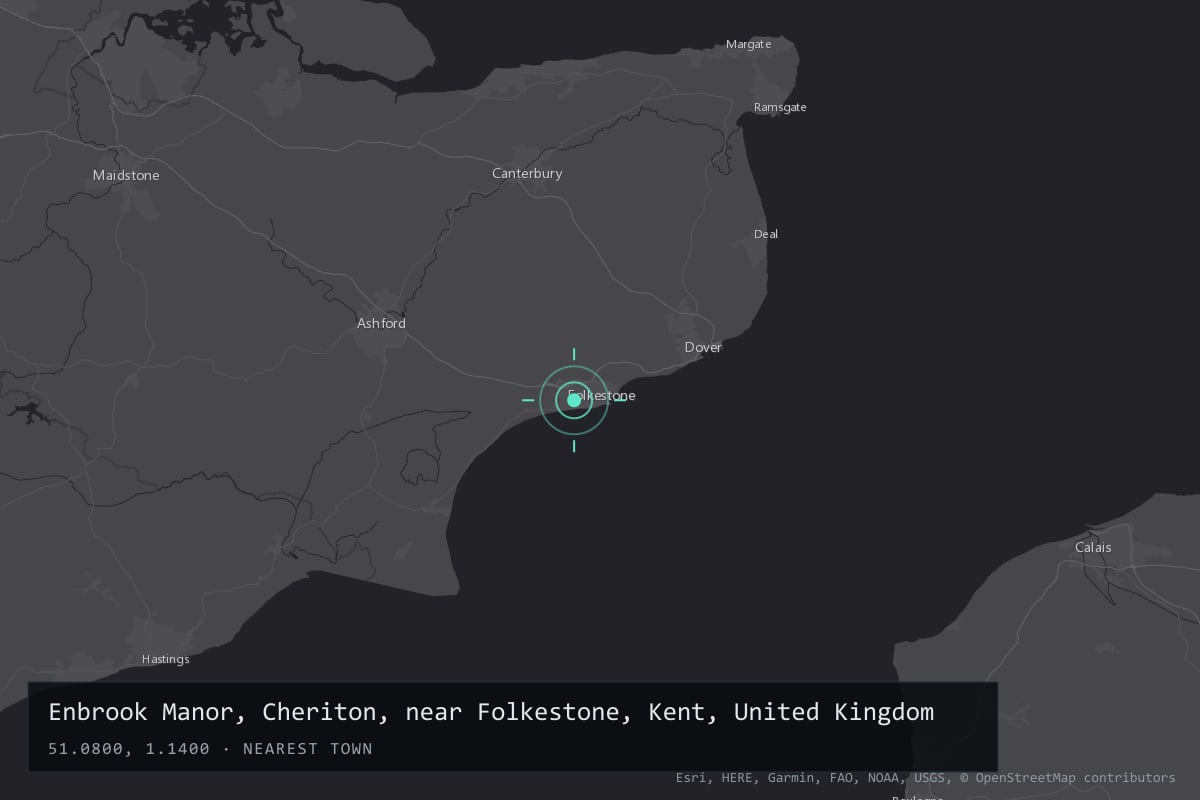
Task: Select the Ramsgate label
Action: click(780, 108)
